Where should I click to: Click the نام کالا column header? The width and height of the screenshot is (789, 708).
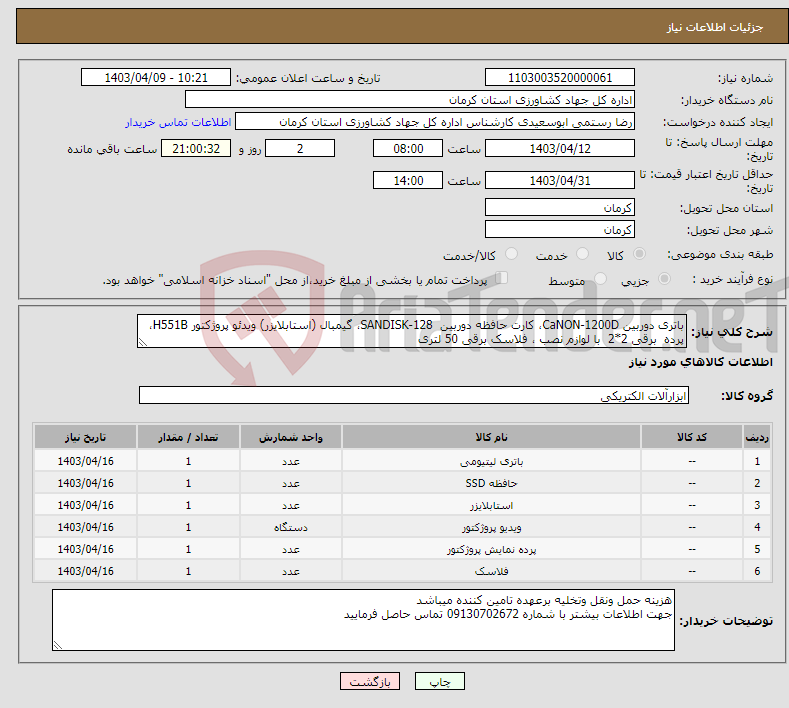tap(491, 437)
